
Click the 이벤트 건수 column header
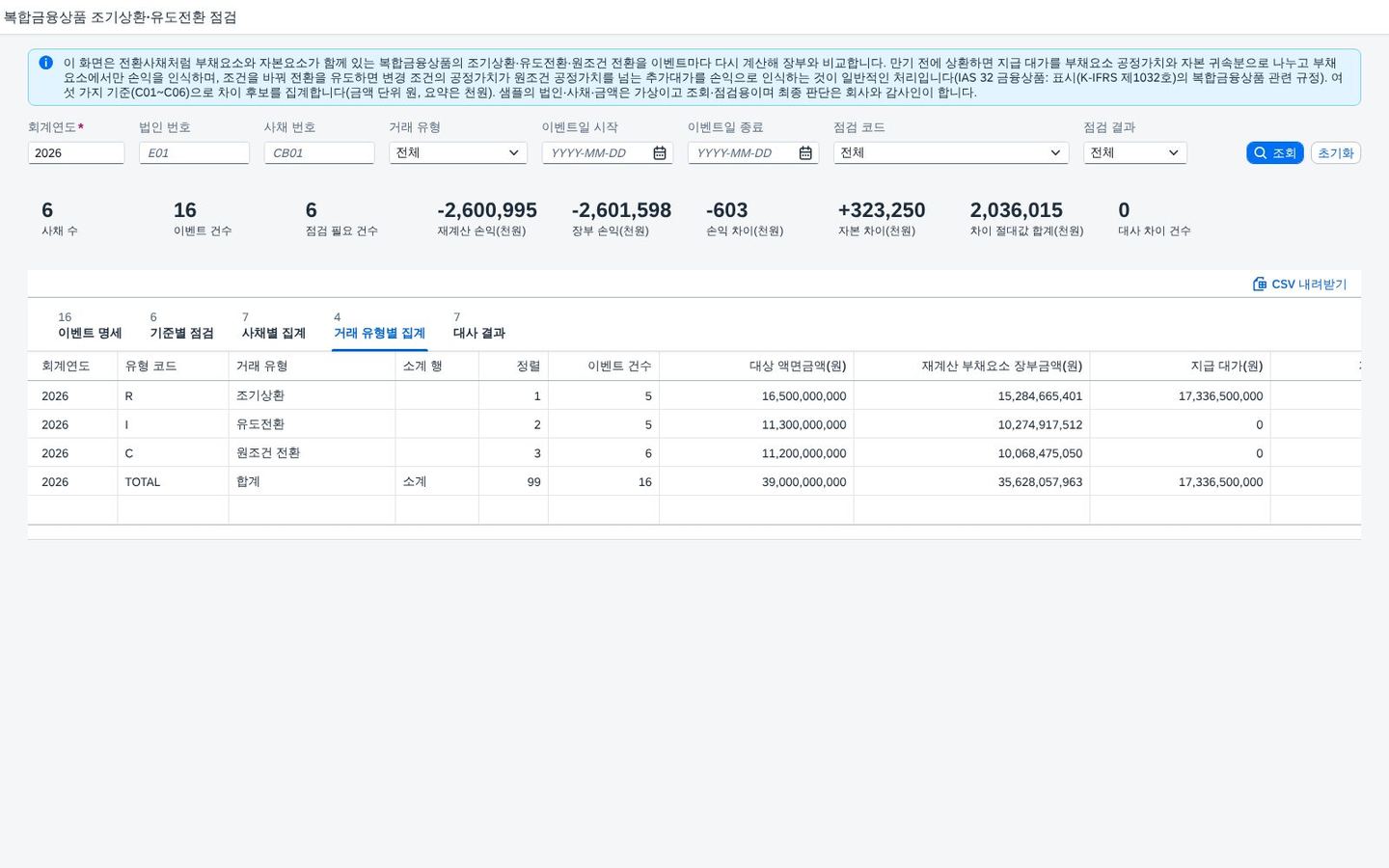604,366
